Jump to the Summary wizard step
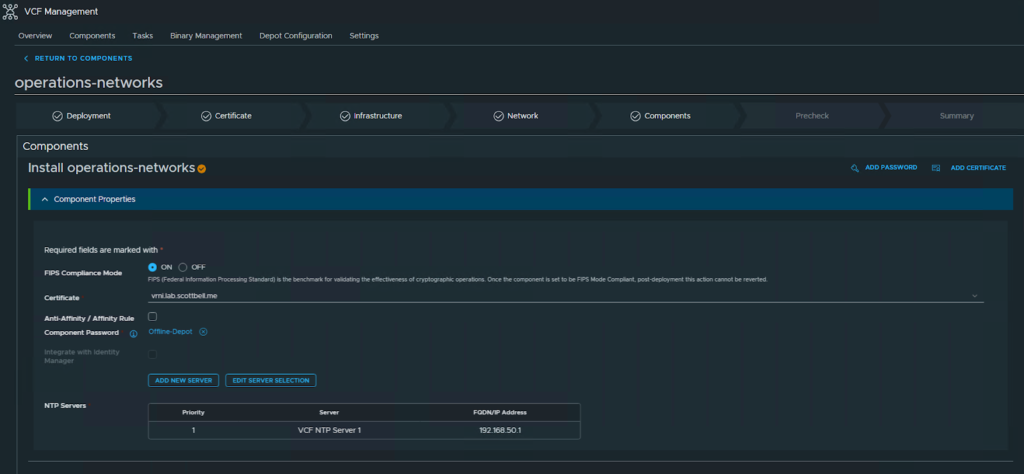This screenshot has height=474, width=1024. coord(956,116)
